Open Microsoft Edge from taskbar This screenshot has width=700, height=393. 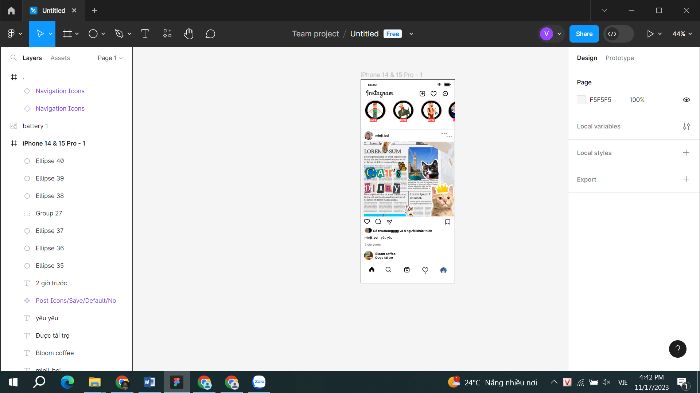pyautogui.click(x=67, y=382)
